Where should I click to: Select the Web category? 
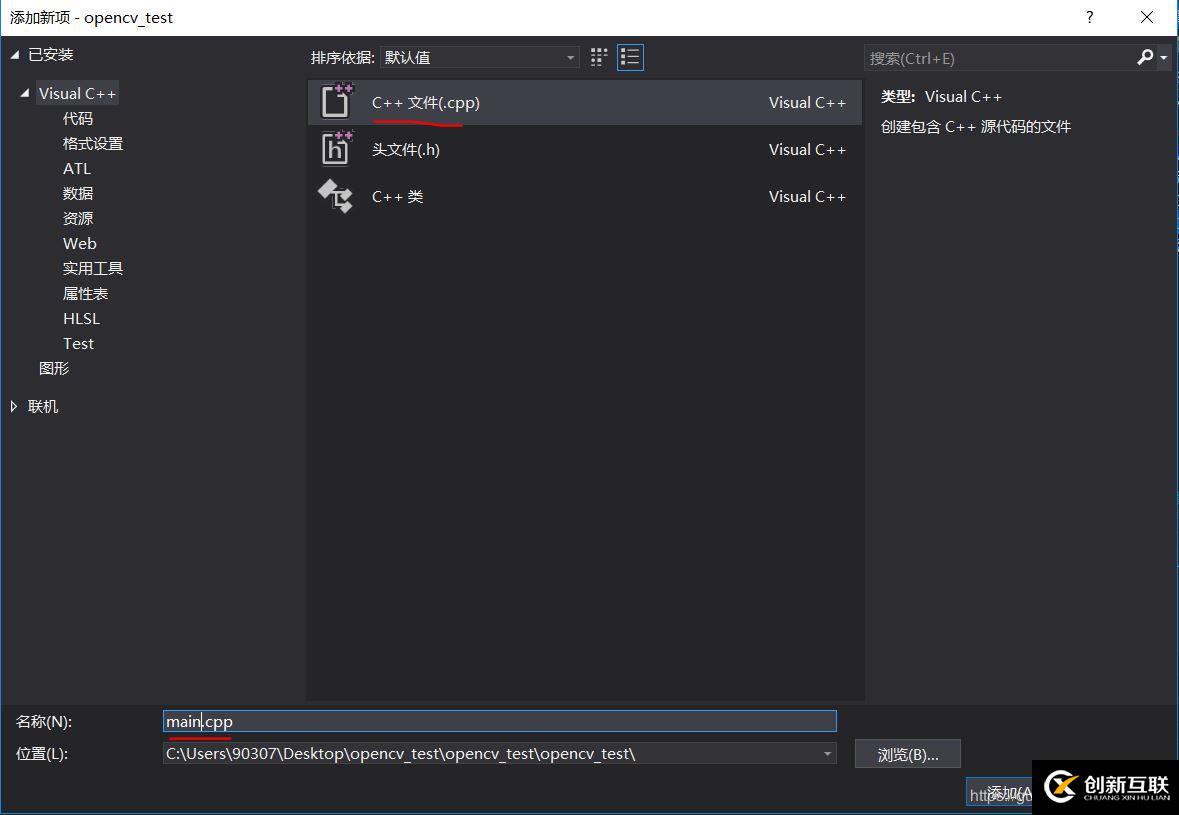80,243
